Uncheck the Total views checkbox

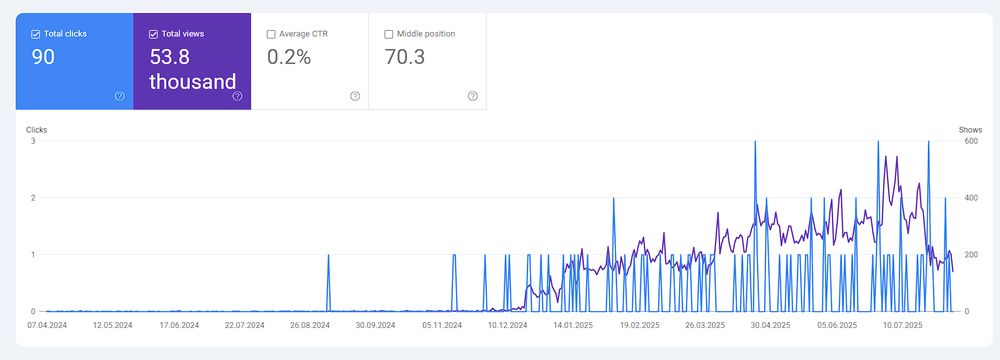pyautogui.click(x=153, y=34)
